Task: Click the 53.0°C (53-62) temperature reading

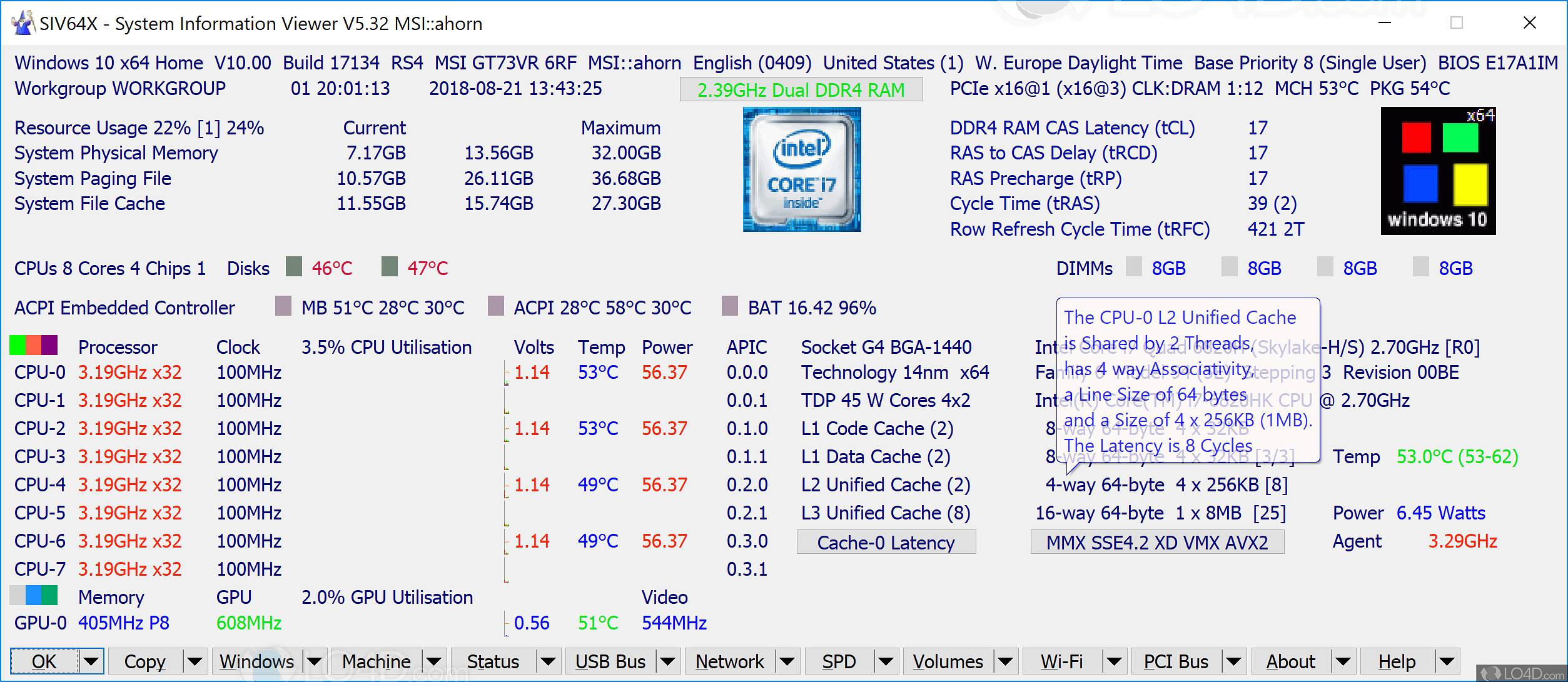Action: pos(1458,457)
